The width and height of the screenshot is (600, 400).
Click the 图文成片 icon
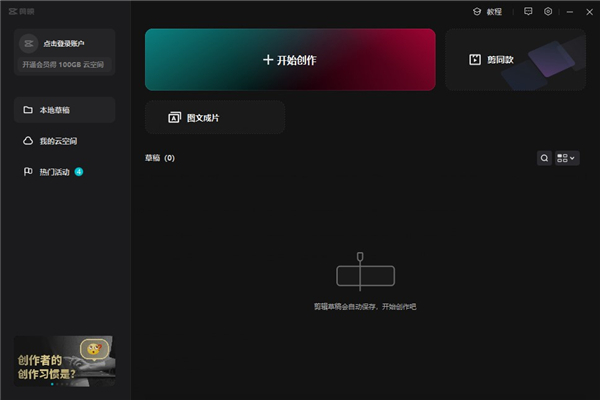(x=174, y=118)
